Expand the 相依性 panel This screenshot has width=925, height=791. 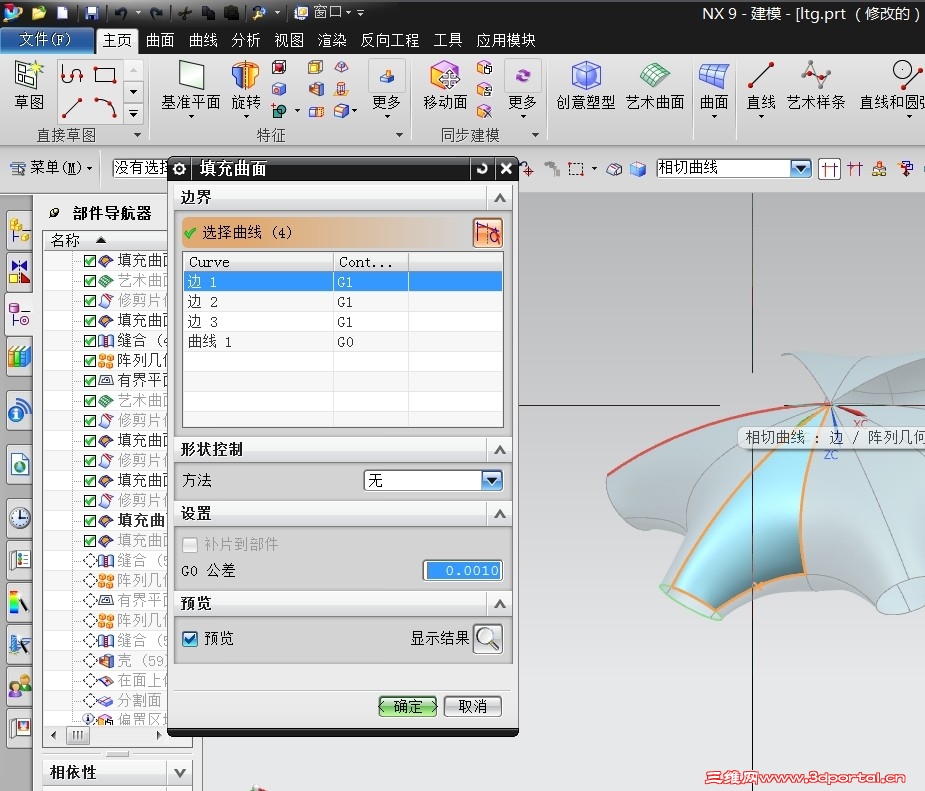(180, 773)
